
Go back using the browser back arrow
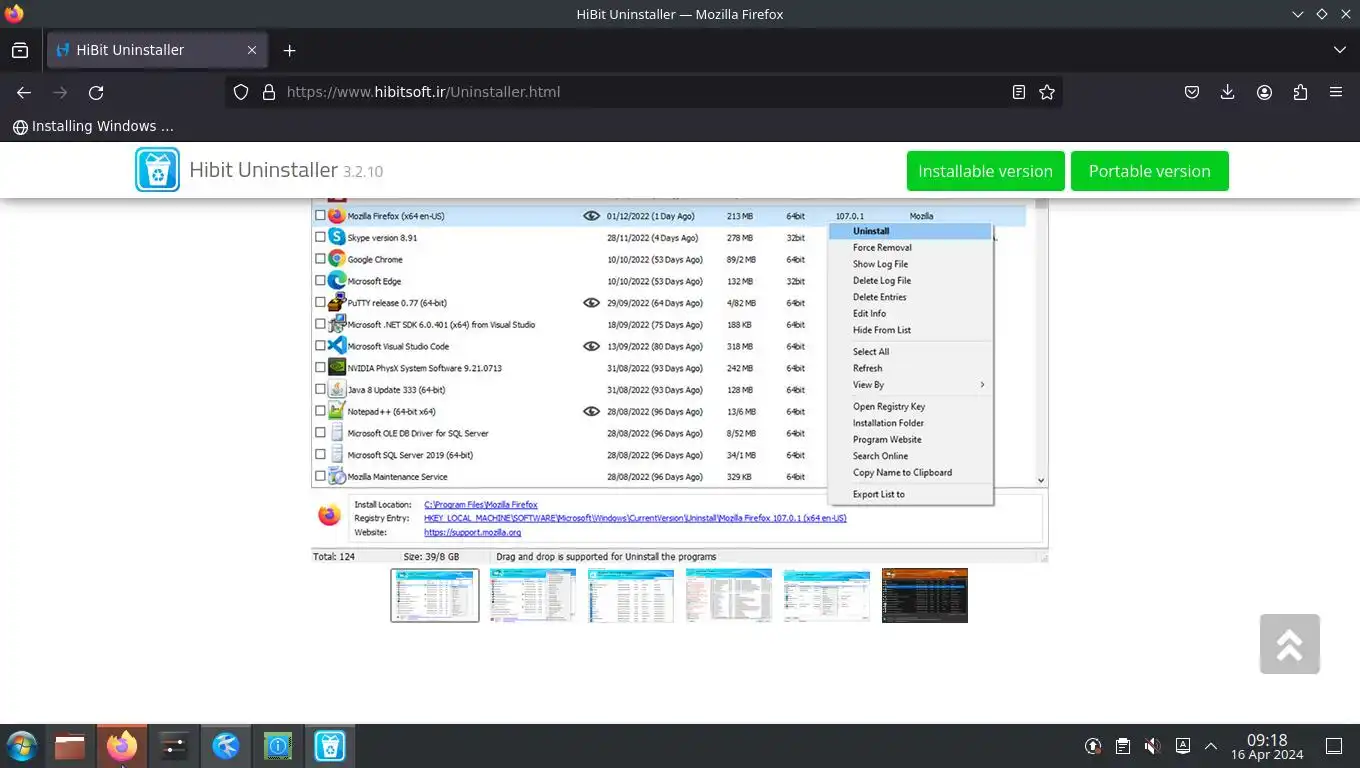pyautogui.click(x=24, y=92)
